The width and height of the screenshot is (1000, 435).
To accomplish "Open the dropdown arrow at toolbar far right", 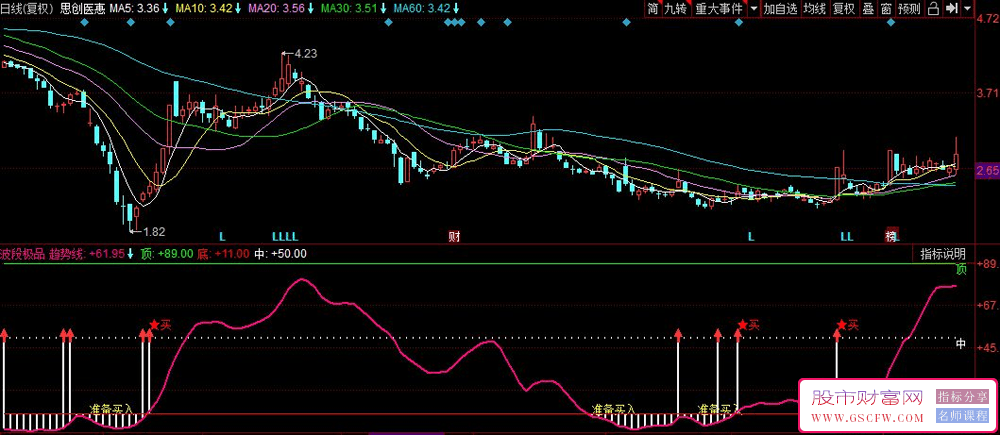I will click(x=967, y=8).
